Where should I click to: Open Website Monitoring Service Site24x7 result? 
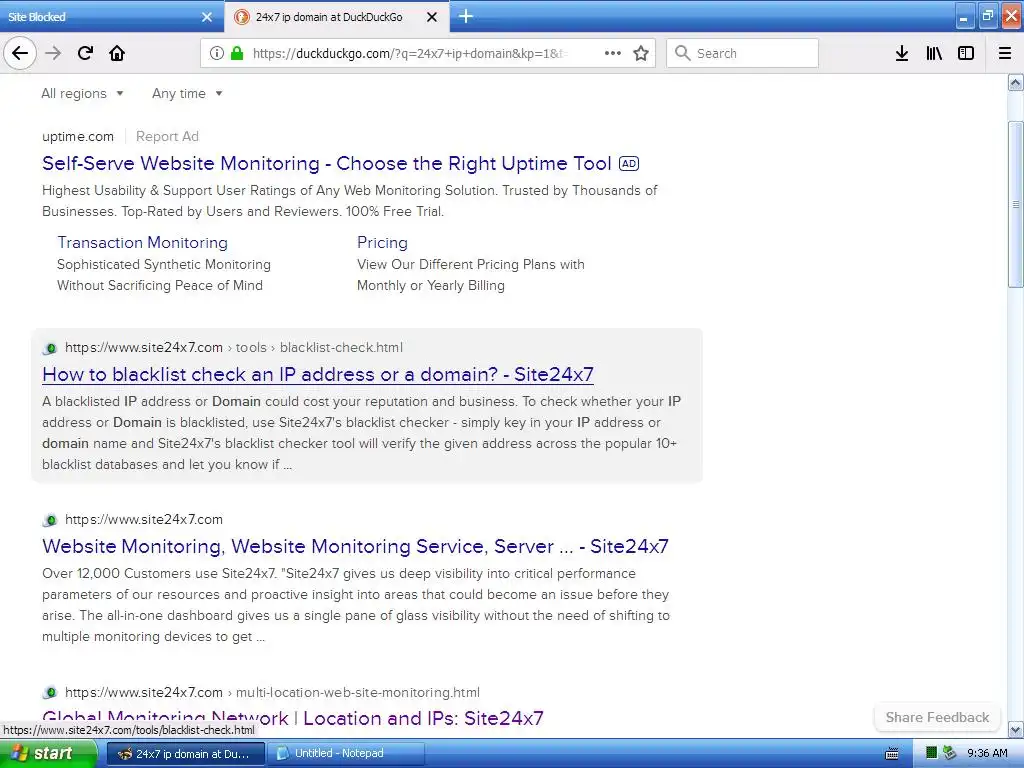click(355, 546)
